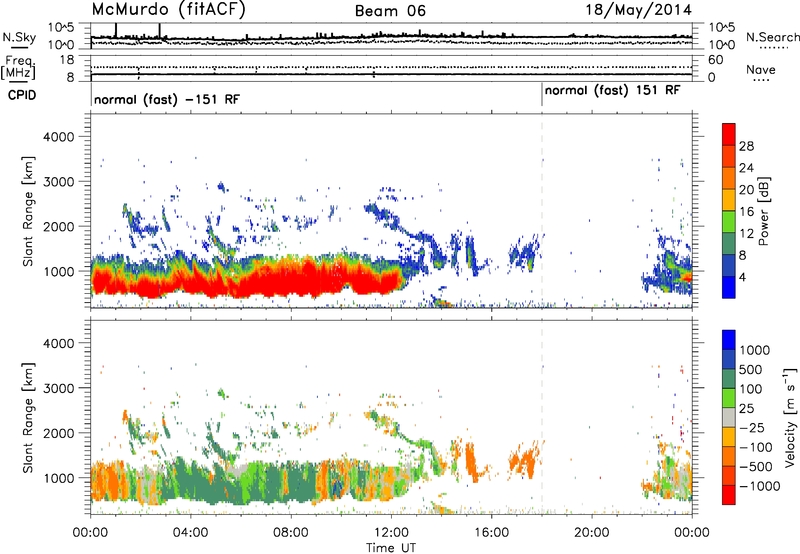This screenshot has width=800, height=554.
Task: Click the "-1000" label on Velocity color bar
Action: coord(760,486)
